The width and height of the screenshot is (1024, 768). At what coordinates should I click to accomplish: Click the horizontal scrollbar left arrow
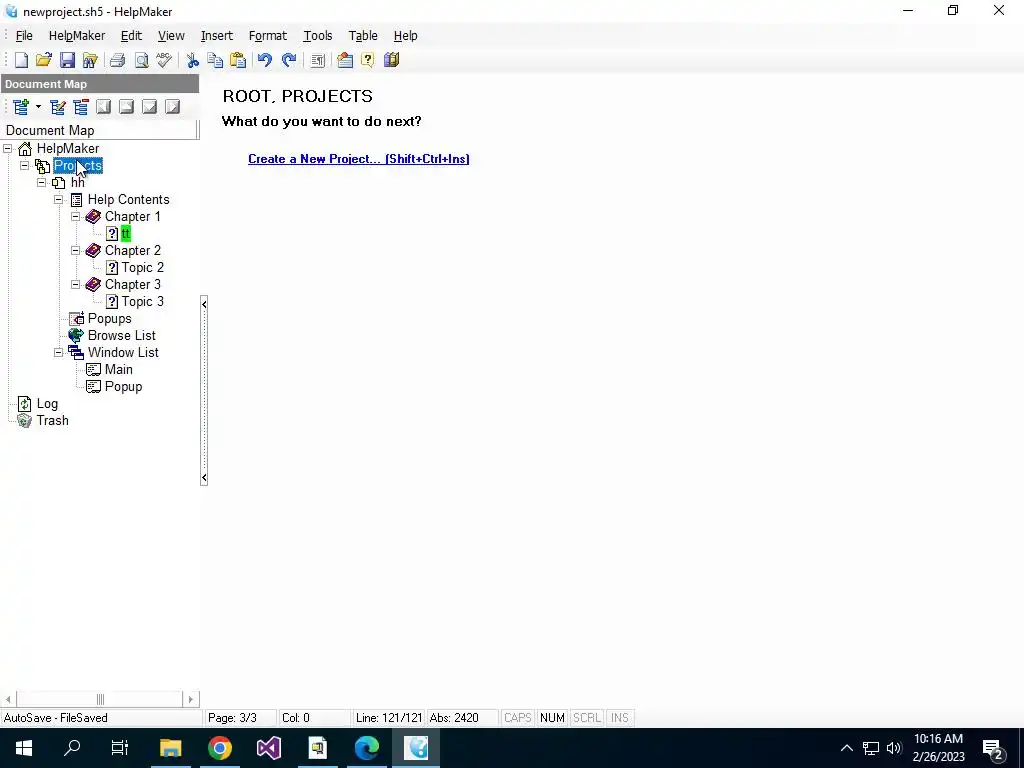(x=8, y=699)
